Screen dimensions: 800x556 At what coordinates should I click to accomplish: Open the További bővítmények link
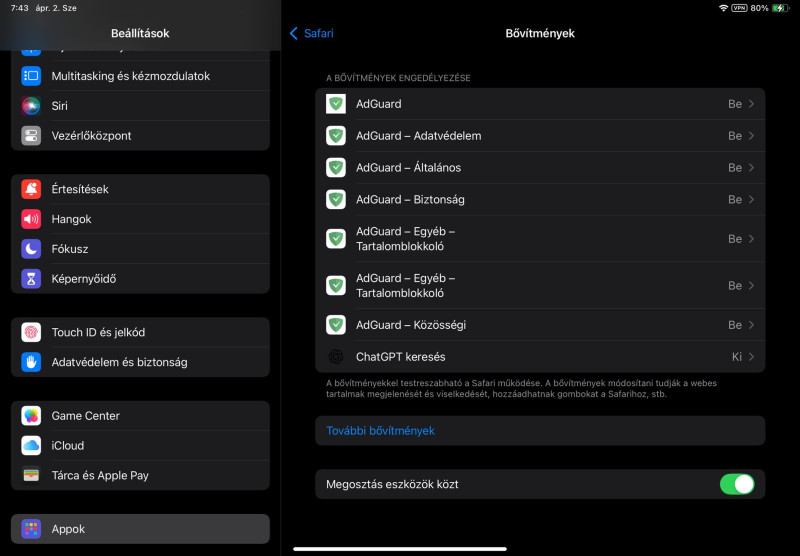click(x=540, y=431)
